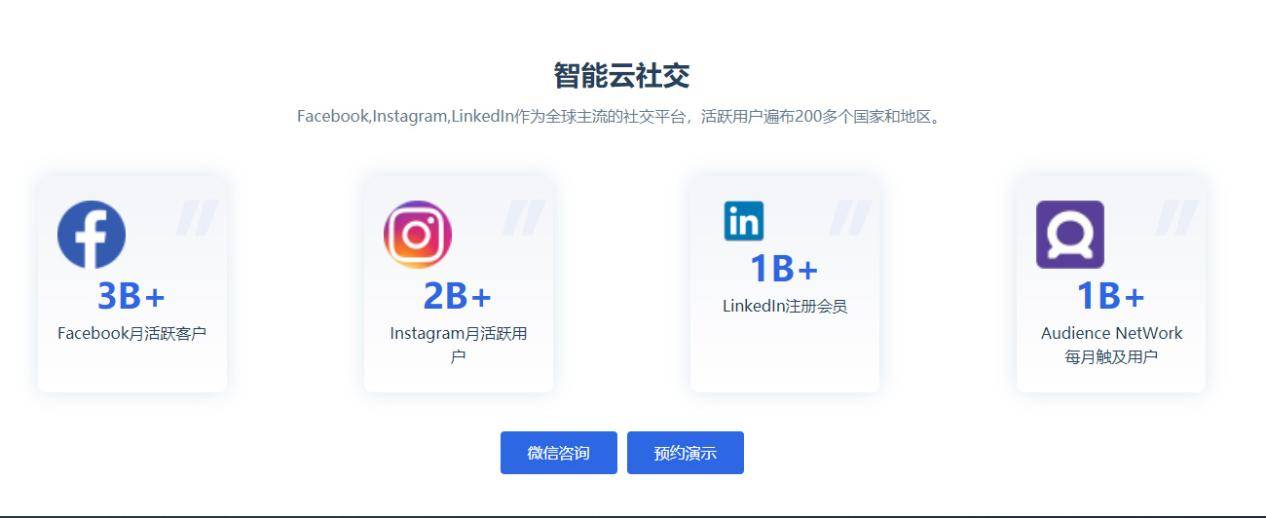Click the quote mark in Audience Network card

point(1176,218)
